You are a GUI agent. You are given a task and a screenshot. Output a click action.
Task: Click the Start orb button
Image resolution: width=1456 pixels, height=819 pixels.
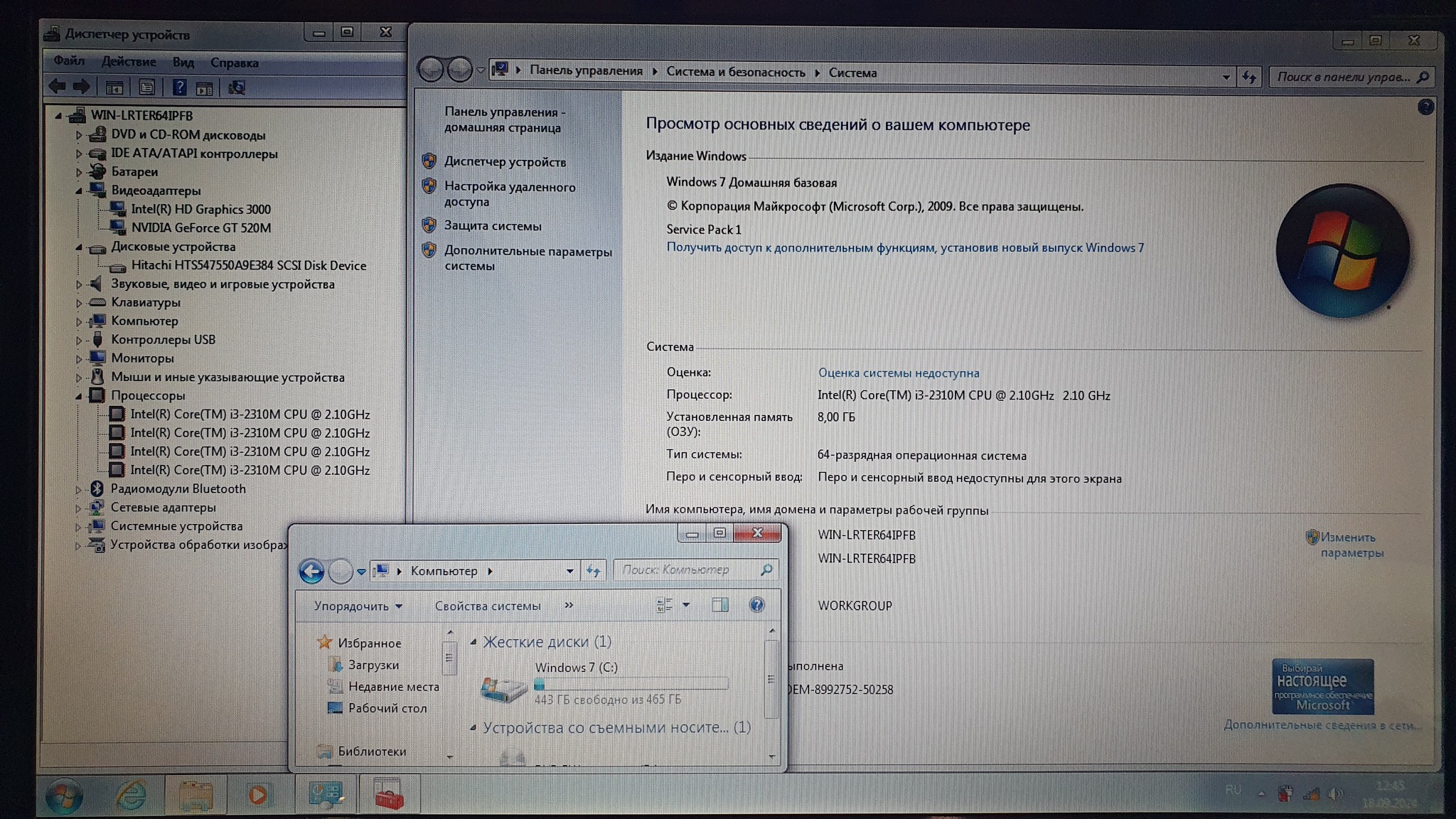tap(64, 796)
